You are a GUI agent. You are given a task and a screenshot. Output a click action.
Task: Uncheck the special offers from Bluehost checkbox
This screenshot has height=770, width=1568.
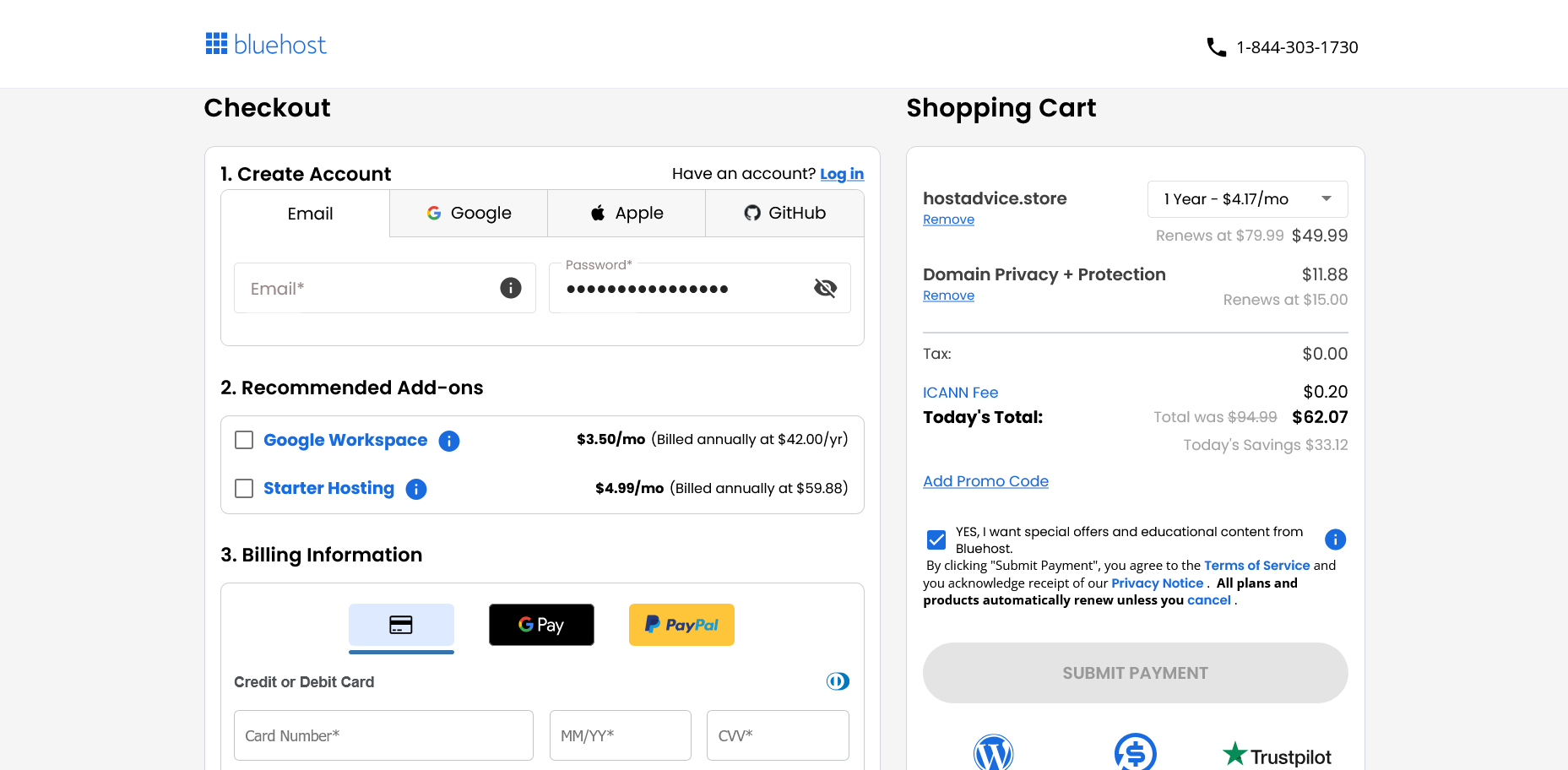click(x=936, y=540)
